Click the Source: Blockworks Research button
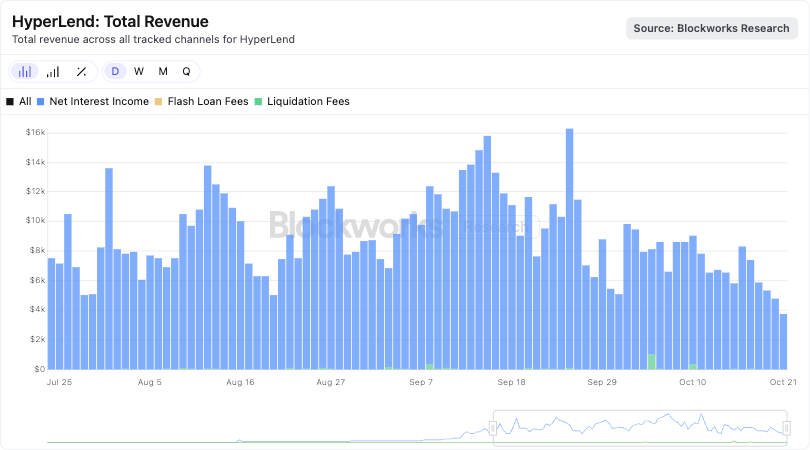The height and width of the screenshot is (450, 810). (x=712, y=28)
